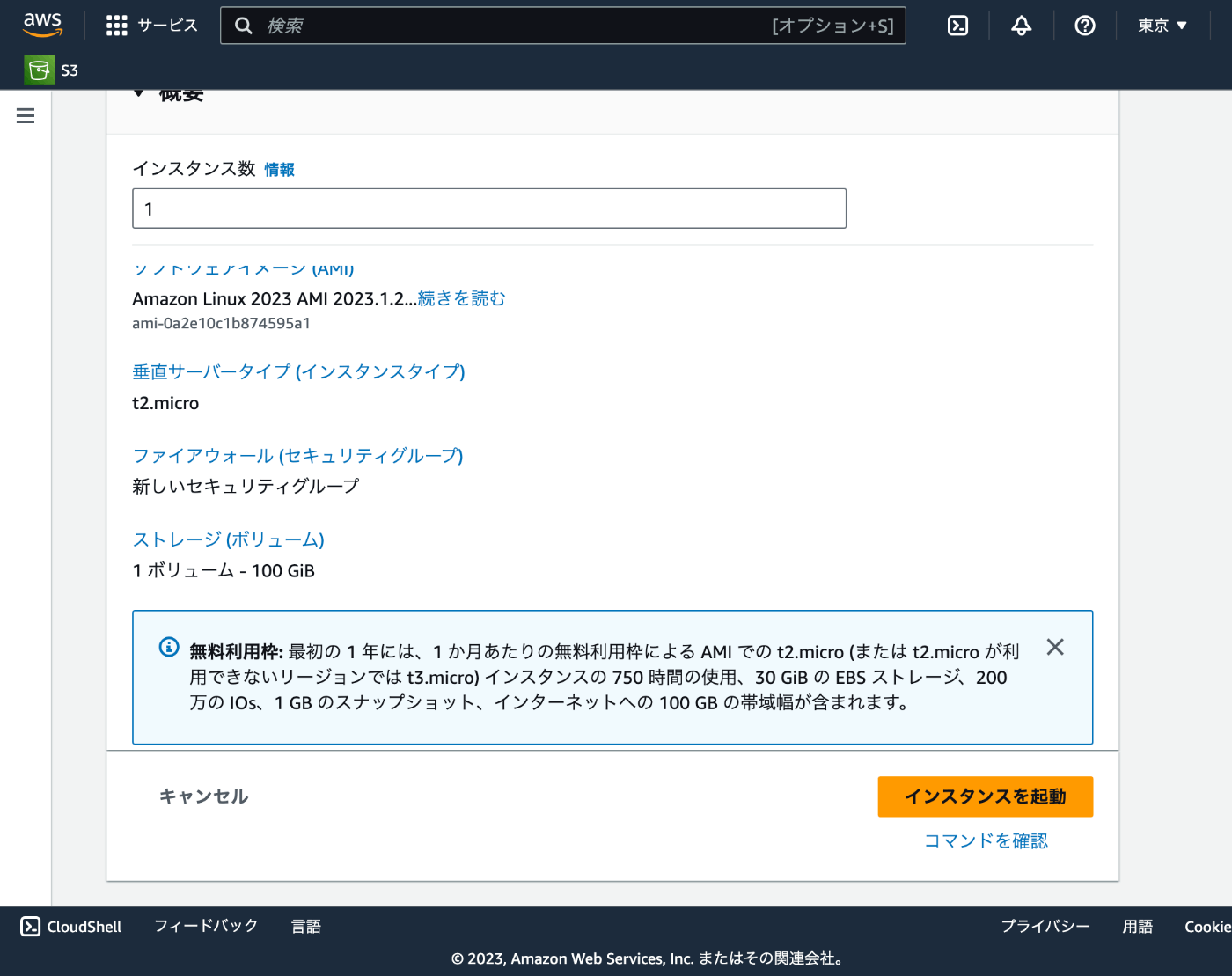1232x976 pixels.
Task: Open フィードバック in footer
Action: (x=206, y=926)
